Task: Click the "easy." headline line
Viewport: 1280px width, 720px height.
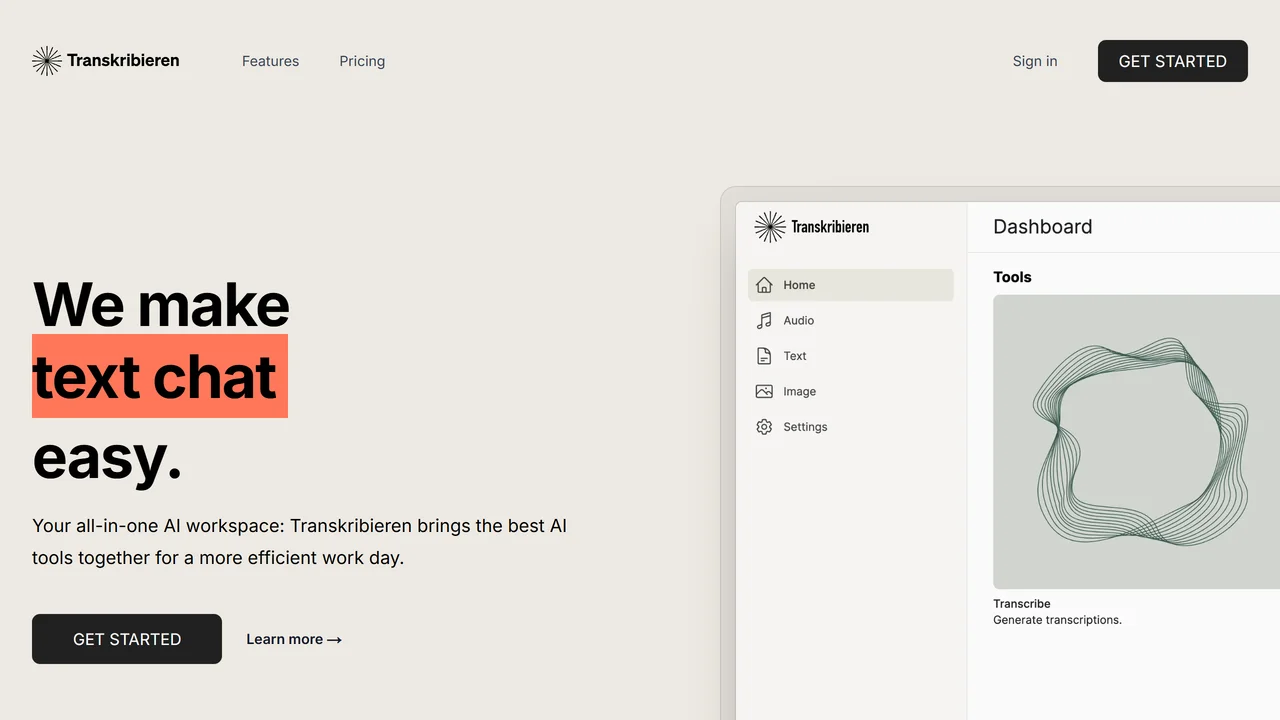Action: [x=107, y=458]
